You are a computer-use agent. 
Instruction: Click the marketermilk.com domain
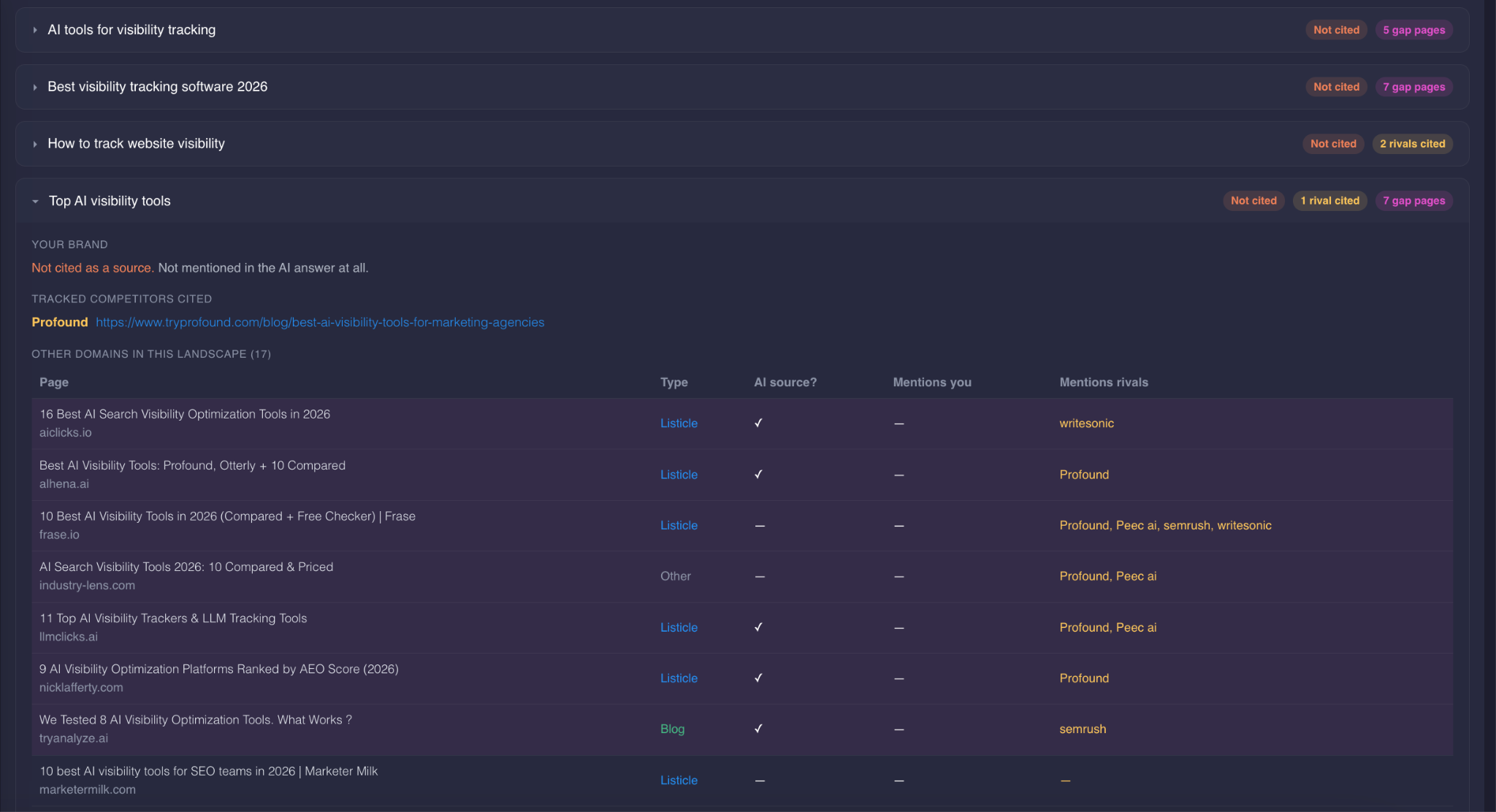pos(87,789)
